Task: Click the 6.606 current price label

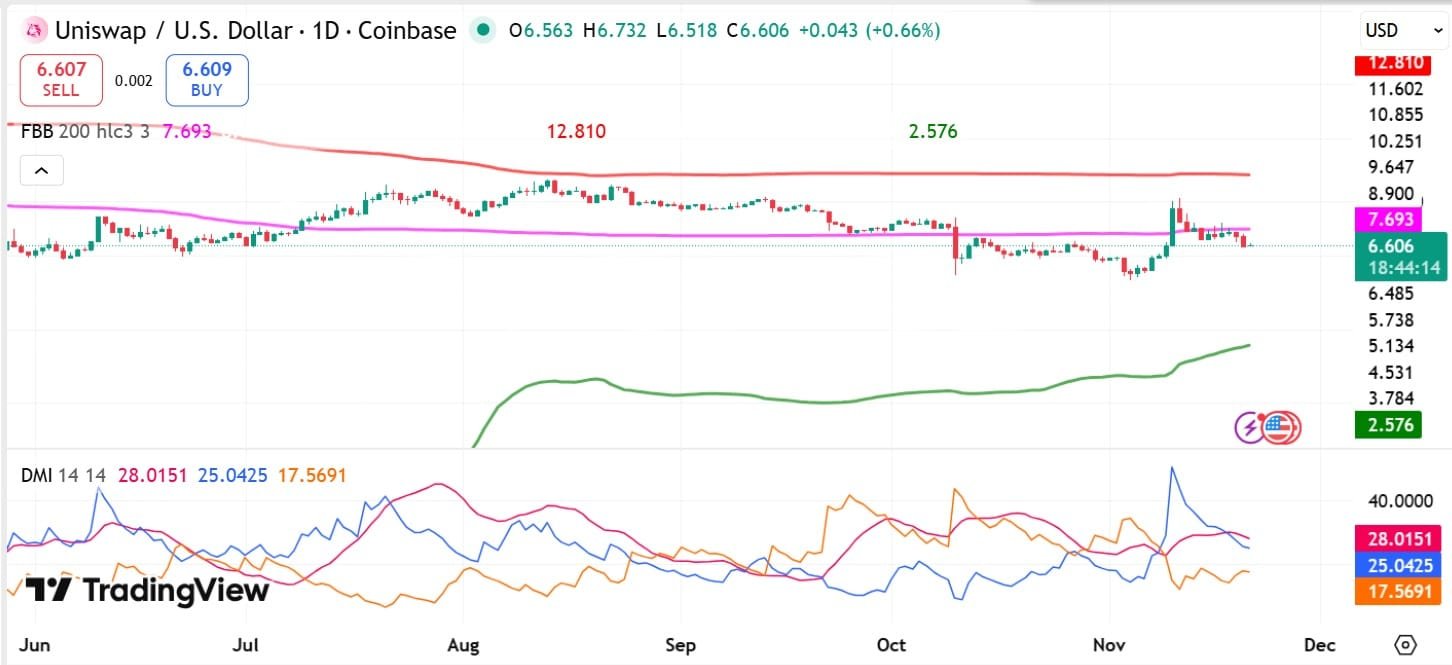Action: click(x=1391, y=246)
